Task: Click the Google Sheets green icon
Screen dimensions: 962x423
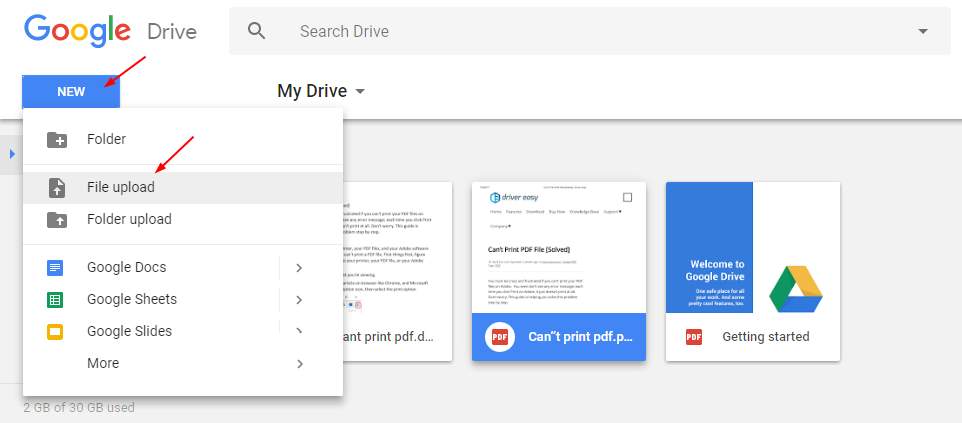Action: point(55,300)
